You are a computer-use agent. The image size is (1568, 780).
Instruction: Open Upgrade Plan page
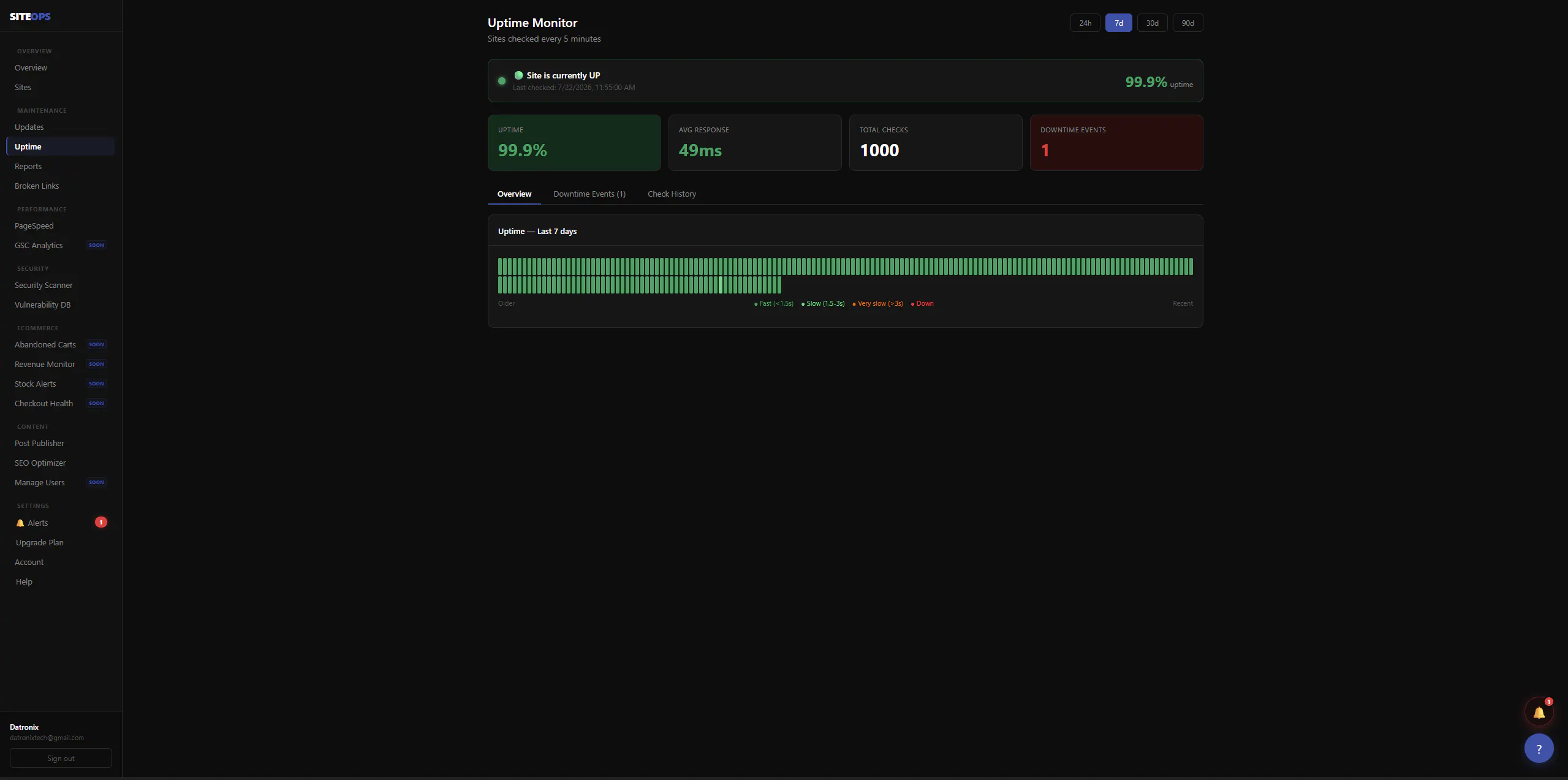coord(60,542)
